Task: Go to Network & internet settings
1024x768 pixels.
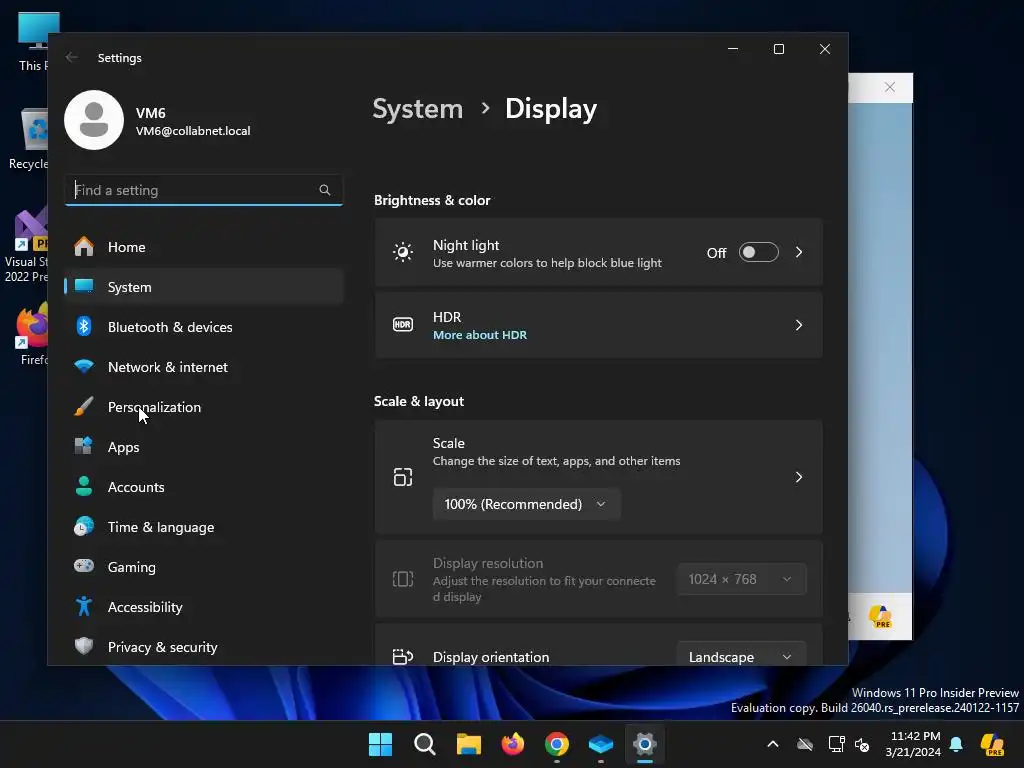Action: click(x=204, y=366)
